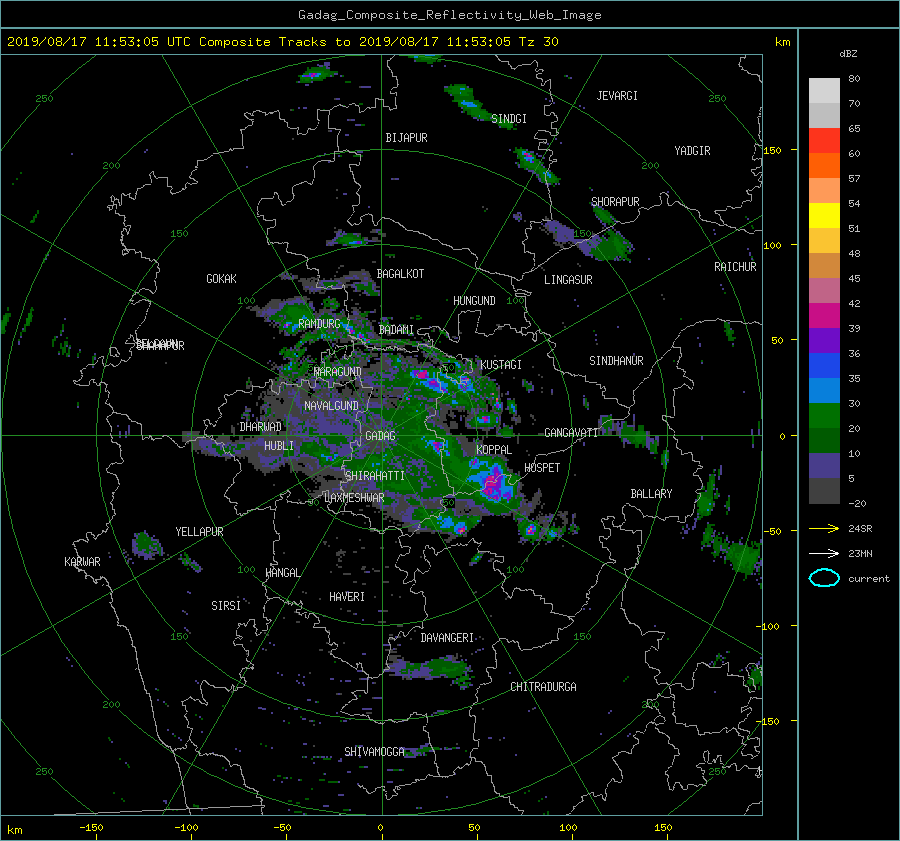Click the NAVALGUND city label
The image size is (900, 841).
click(331, 406)
